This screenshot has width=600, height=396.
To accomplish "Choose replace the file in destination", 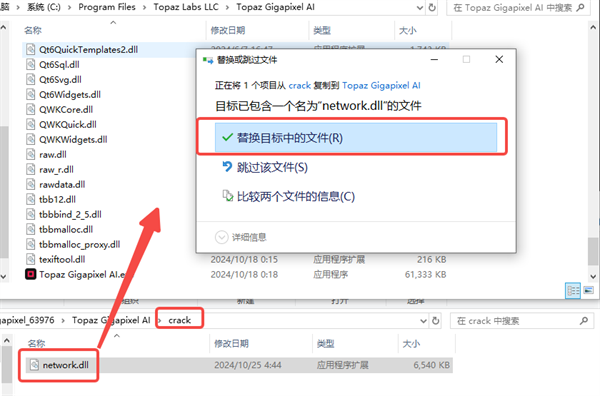I will coord(356,137).
